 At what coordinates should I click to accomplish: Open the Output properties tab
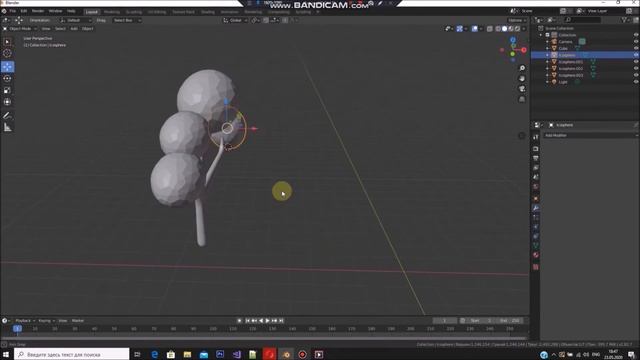(x=536, y=158)
